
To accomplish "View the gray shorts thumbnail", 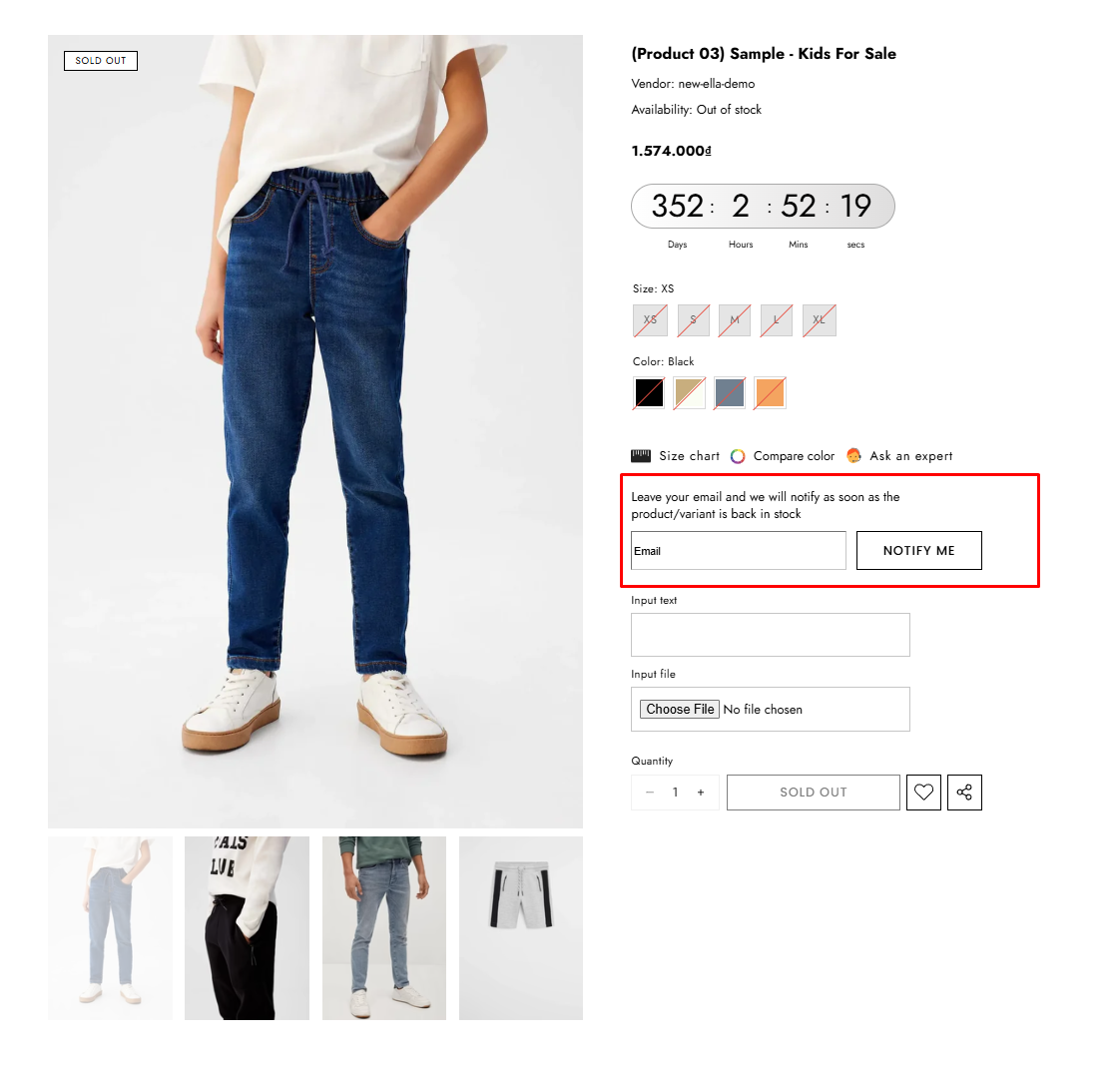I will (x=521, y=928).
